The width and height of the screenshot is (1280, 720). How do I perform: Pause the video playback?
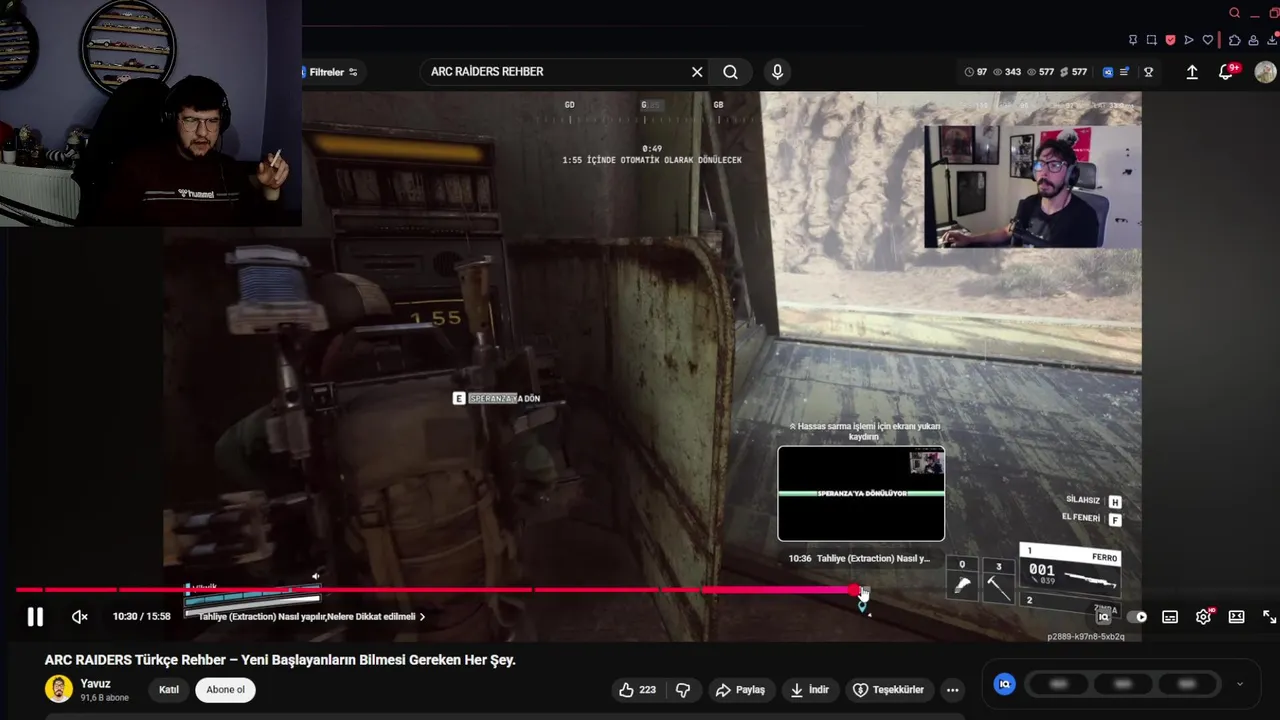coord(35,617)
